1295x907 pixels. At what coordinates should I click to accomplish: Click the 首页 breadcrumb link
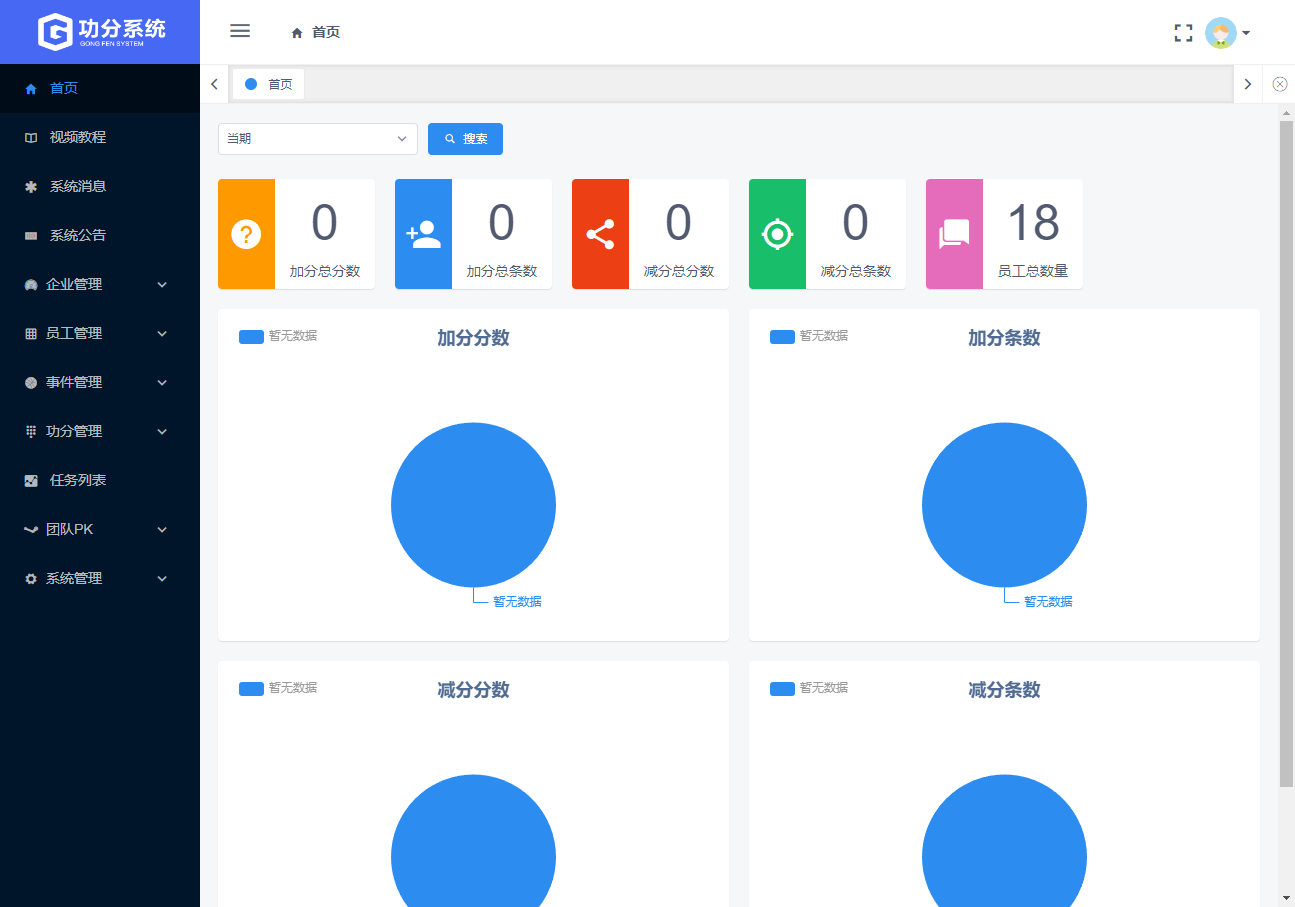326,32
